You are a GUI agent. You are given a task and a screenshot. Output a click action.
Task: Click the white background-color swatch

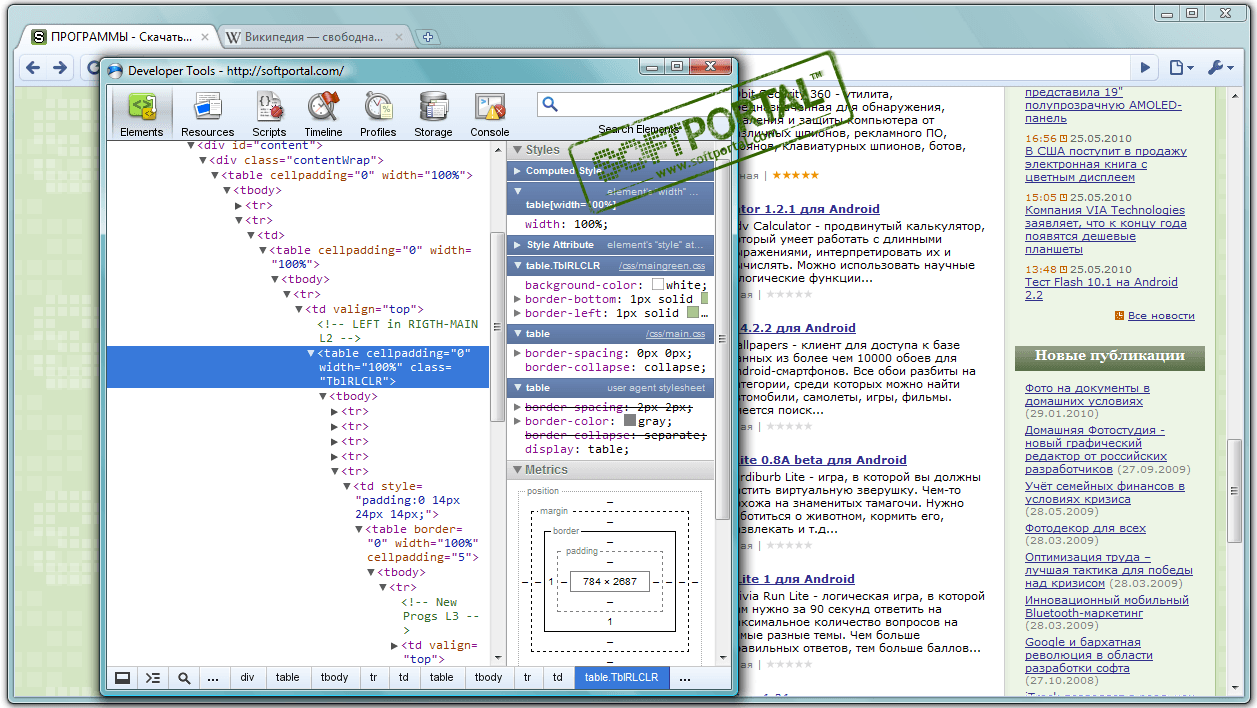coord(658,285)
